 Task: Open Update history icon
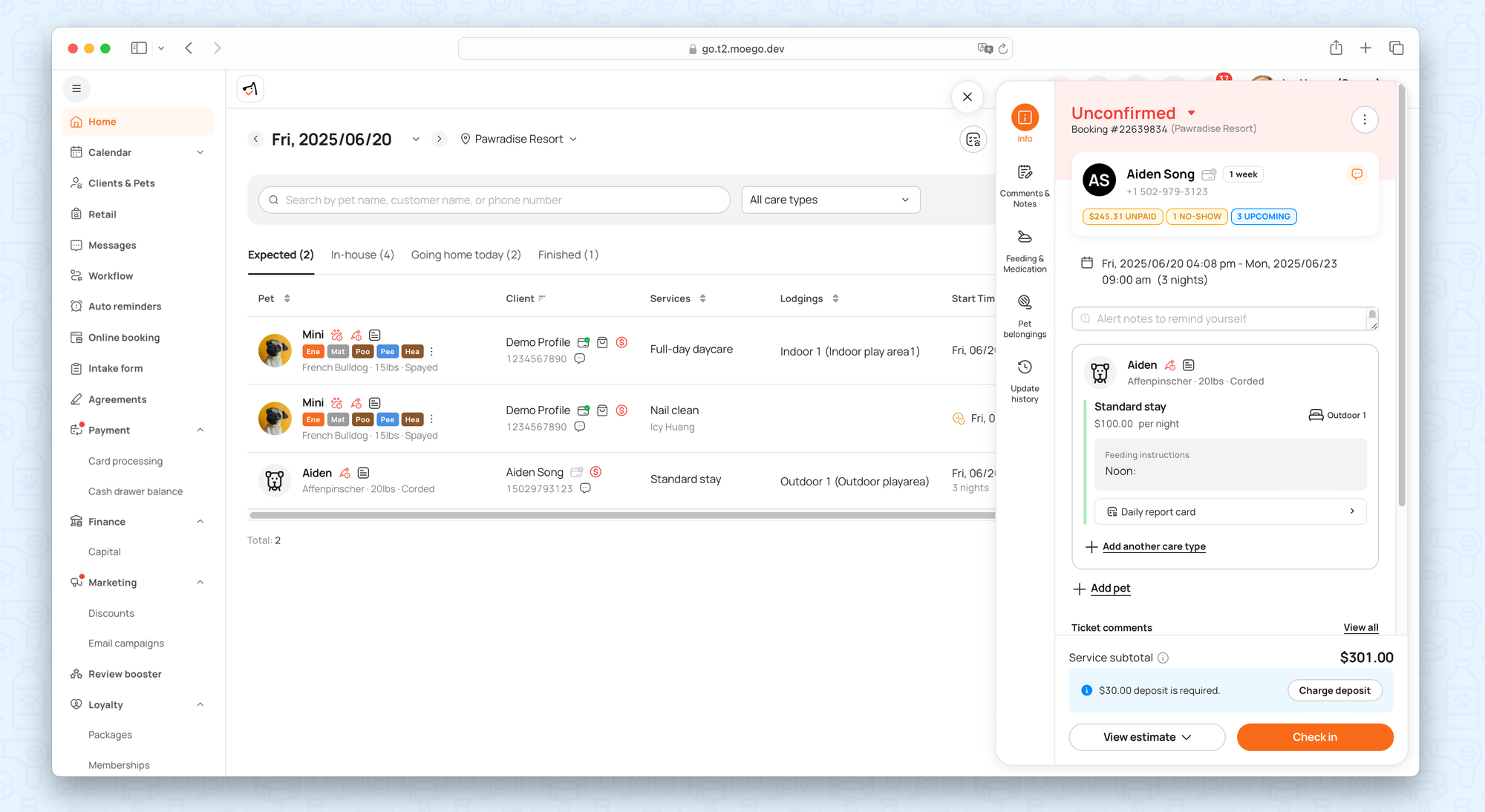tap(1025, 367)
